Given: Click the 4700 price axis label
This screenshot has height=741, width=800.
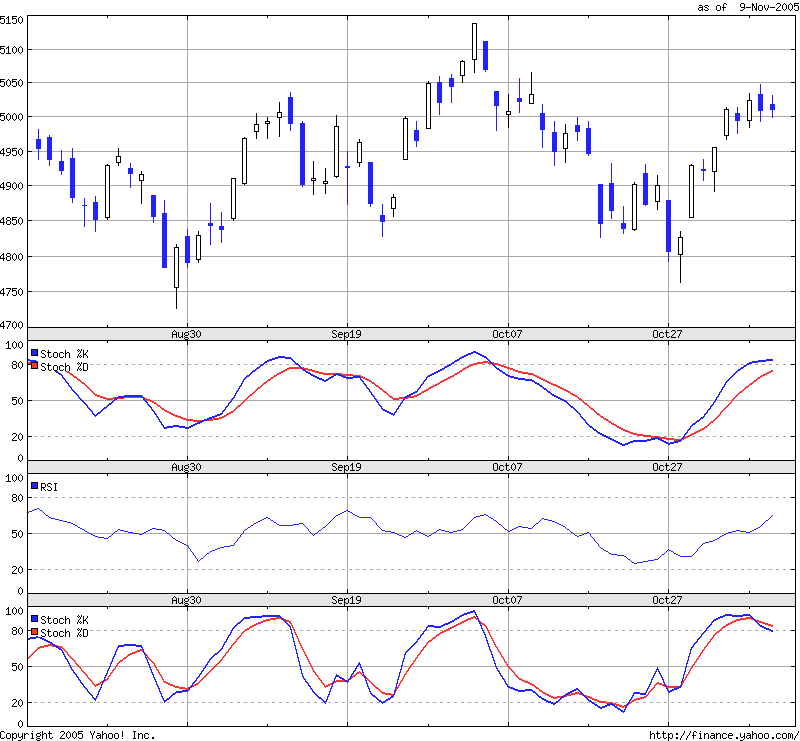Looking at the screenshot, I should coord(12,325).
